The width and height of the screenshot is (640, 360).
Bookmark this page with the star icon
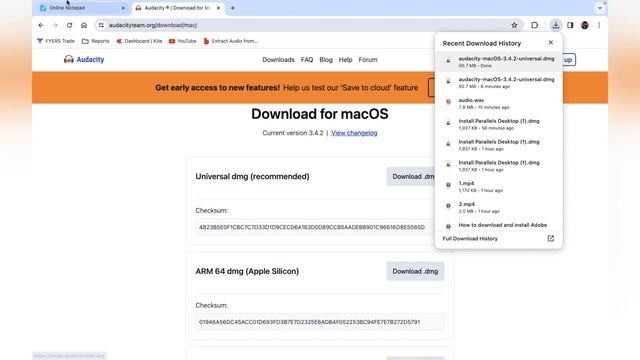click(514, 25)
